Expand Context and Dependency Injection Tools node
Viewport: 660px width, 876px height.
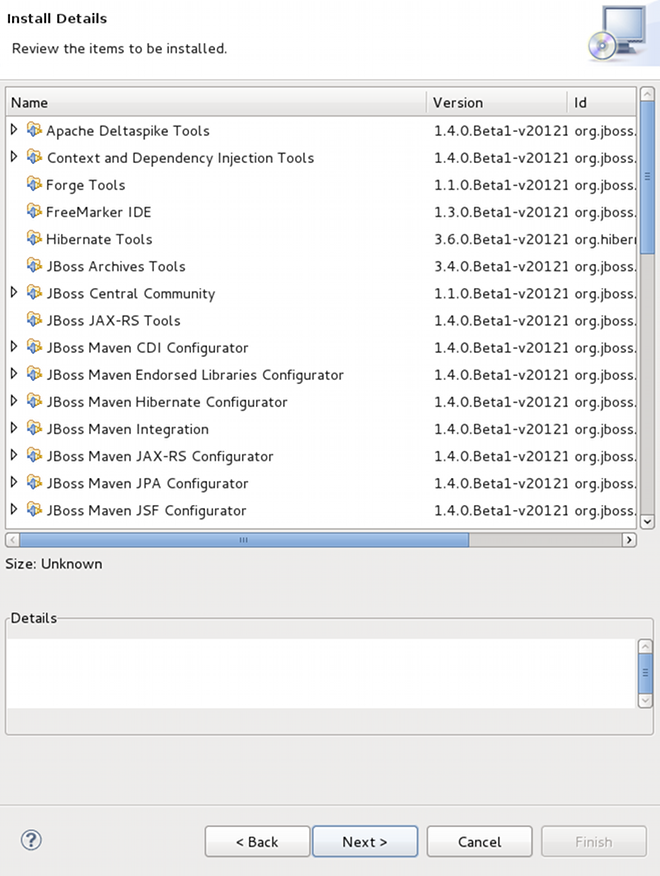point(14,157)
